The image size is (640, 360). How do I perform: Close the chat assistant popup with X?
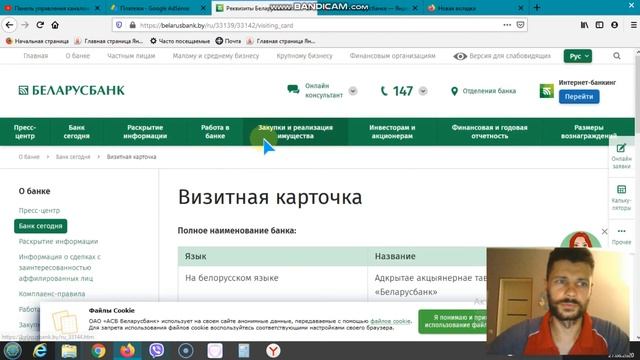coord(604,231)
